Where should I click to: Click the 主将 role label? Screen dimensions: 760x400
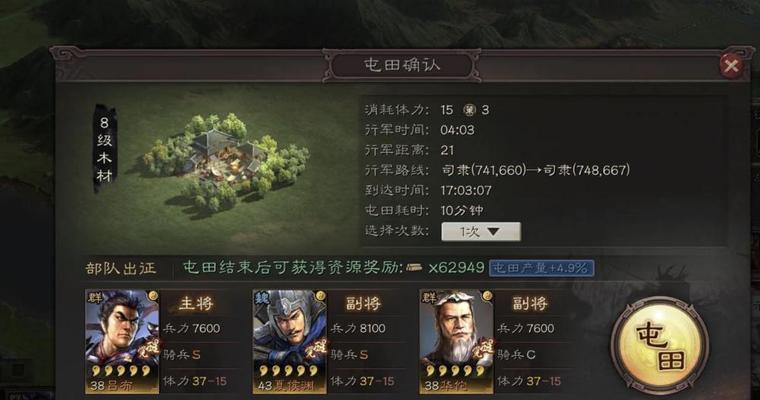pos(196,304)
